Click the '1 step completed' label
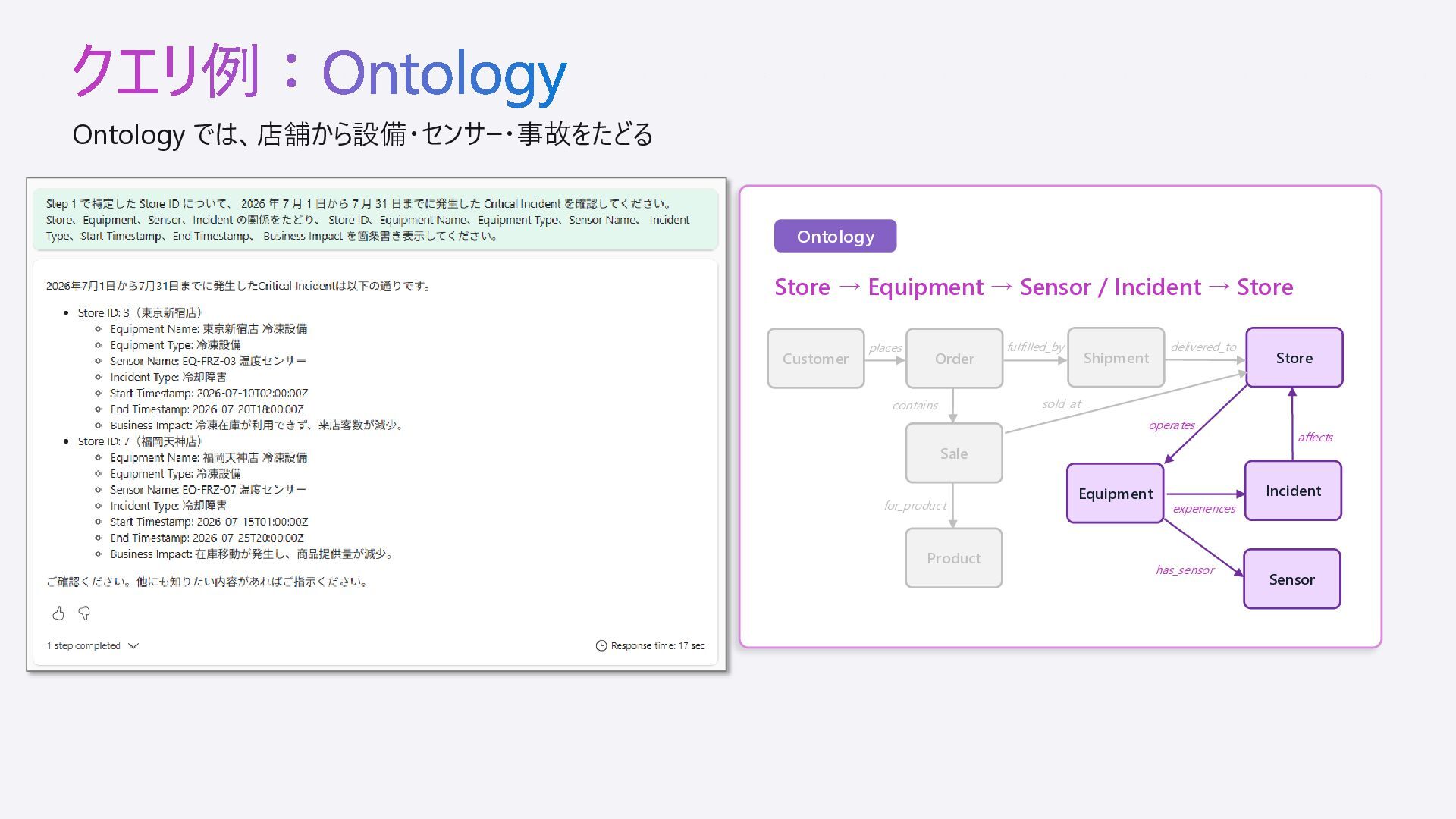Image resolution: width=1456 pixels, height=819 pixels. [83, 645]
